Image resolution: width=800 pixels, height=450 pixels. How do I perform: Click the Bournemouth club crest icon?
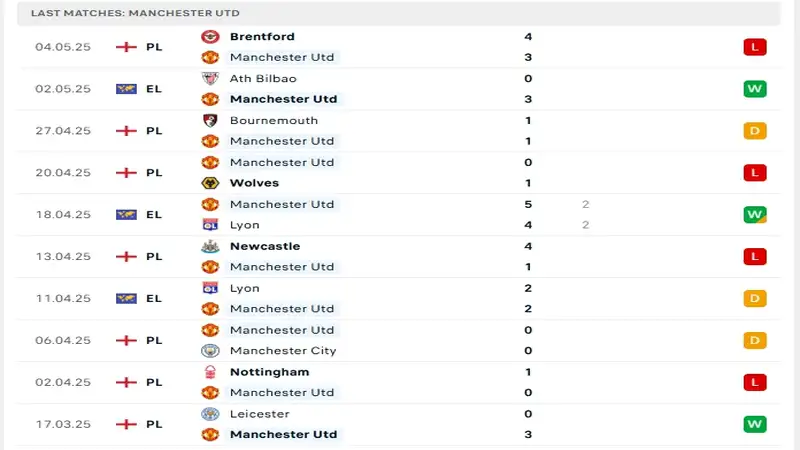tap(210, 120)
